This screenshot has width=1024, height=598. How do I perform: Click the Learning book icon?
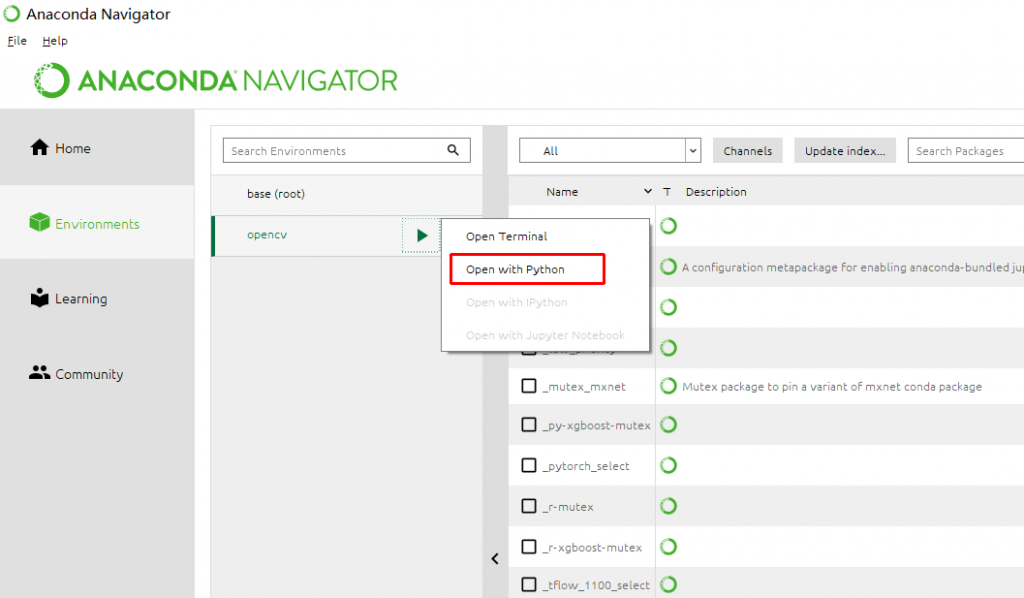40,298
